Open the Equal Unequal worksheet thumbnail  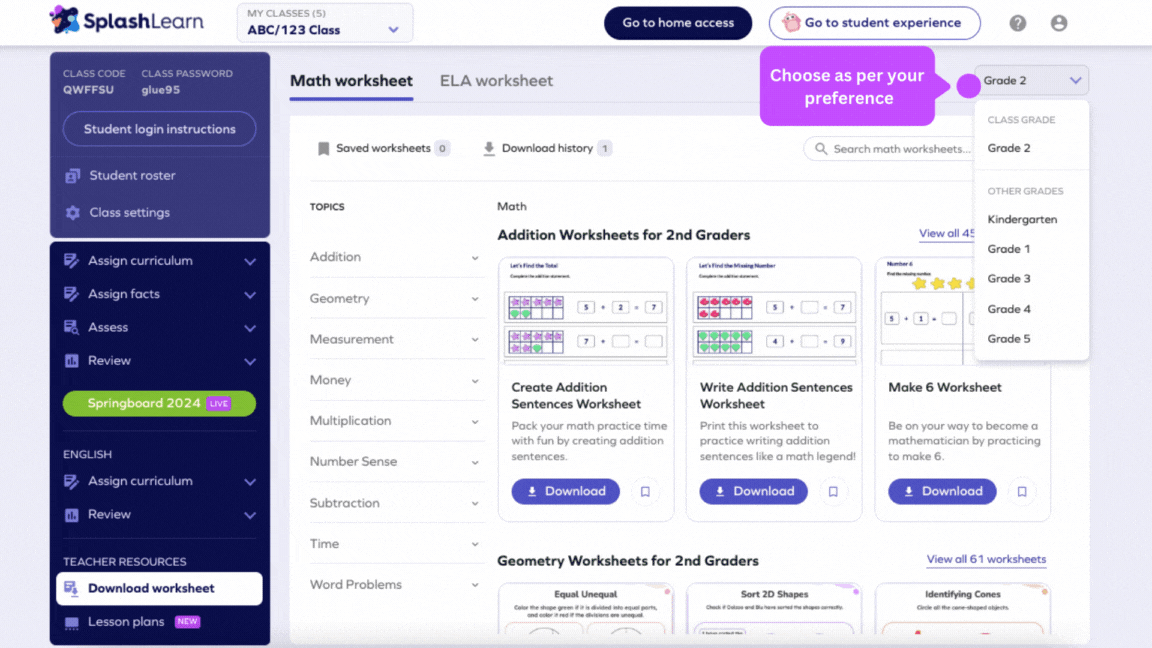tap(586, 609)
